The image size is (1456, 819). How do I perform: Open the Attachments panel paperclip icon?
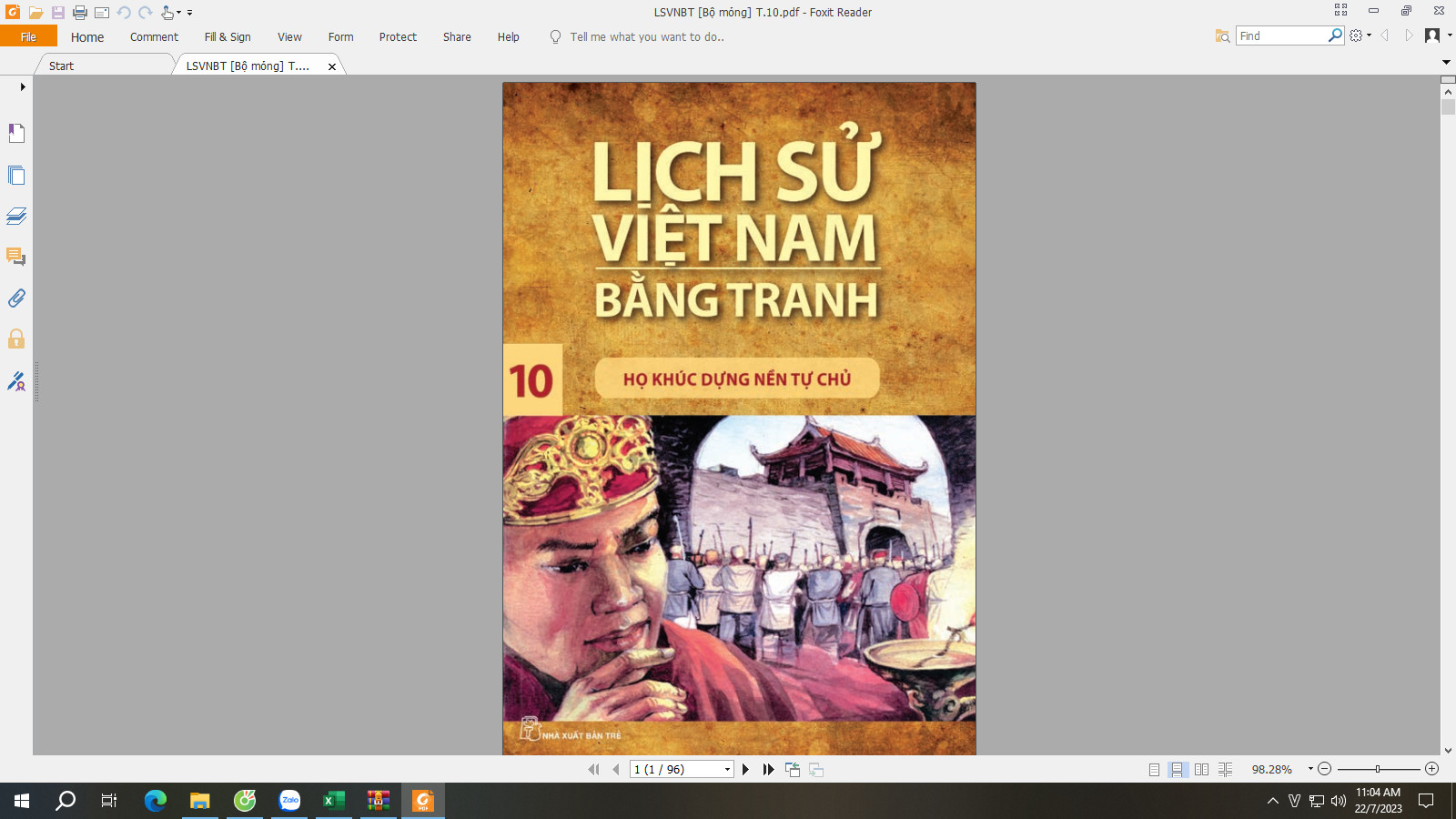coord(16,298)
